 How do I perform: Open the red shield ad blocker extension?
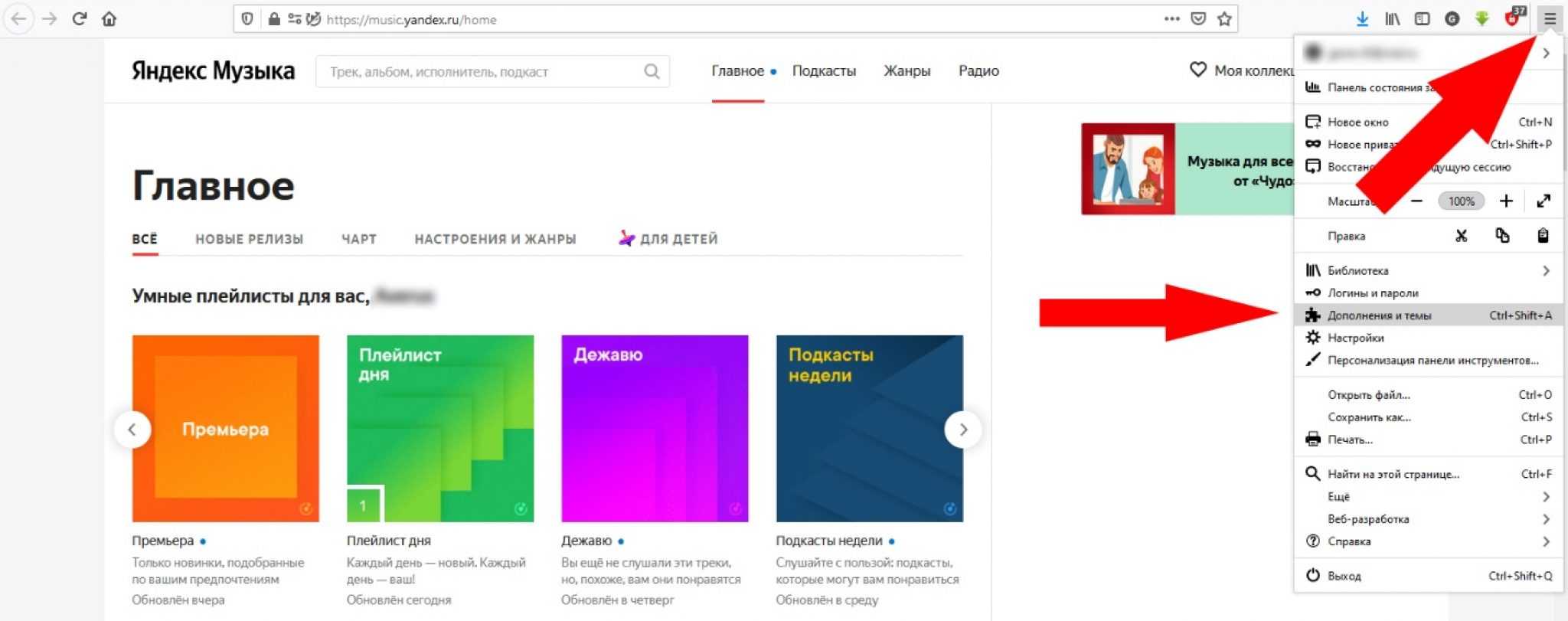click(1514, 18)
